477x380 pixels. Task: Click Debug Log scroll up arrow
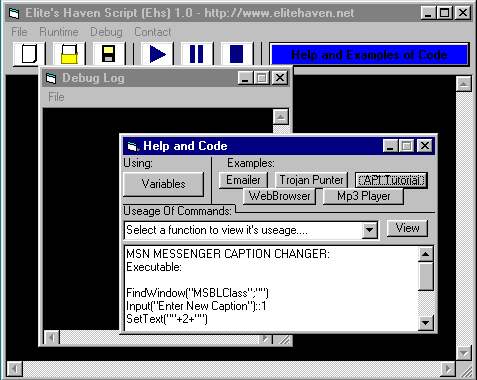point(281,117)
